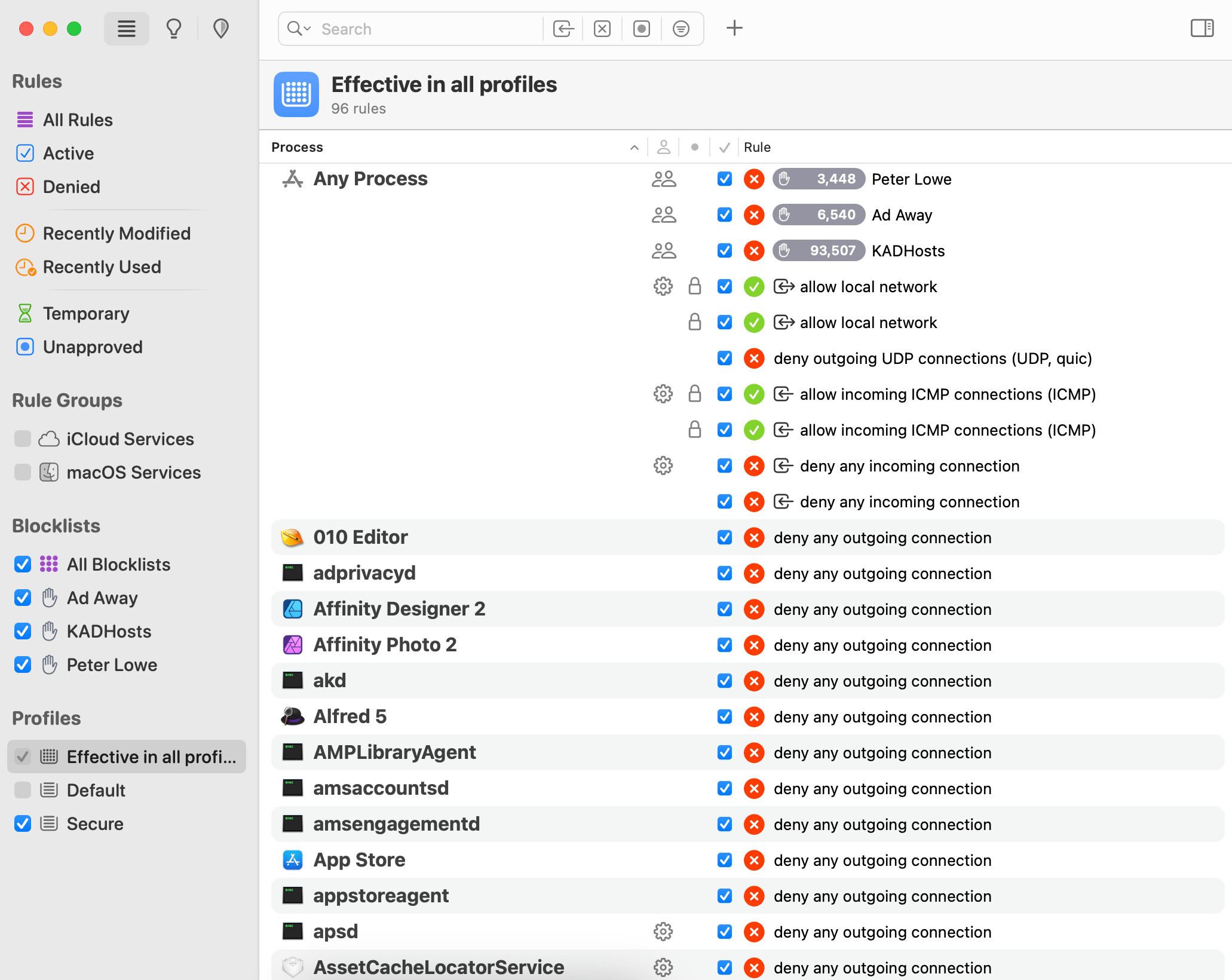This screenshot has width=1232, height=980.
Task: Click the App Store app icon
Action: point(293,860)
